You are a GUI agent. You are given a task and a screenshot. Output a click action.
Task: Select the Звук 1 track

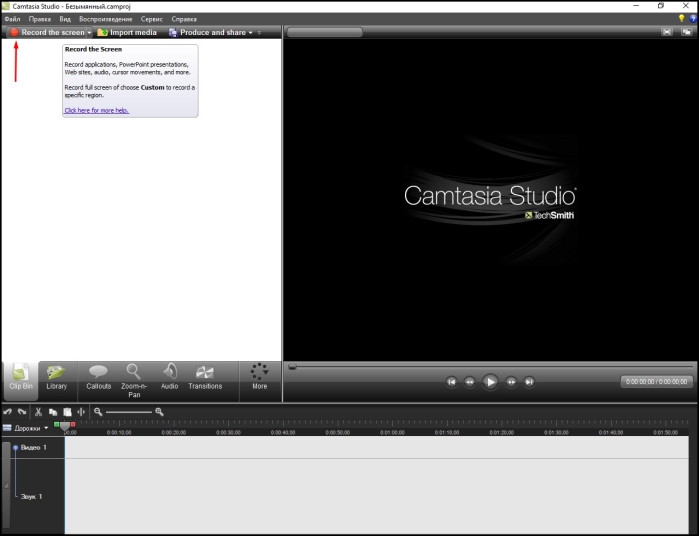click(x=31, y=496)
